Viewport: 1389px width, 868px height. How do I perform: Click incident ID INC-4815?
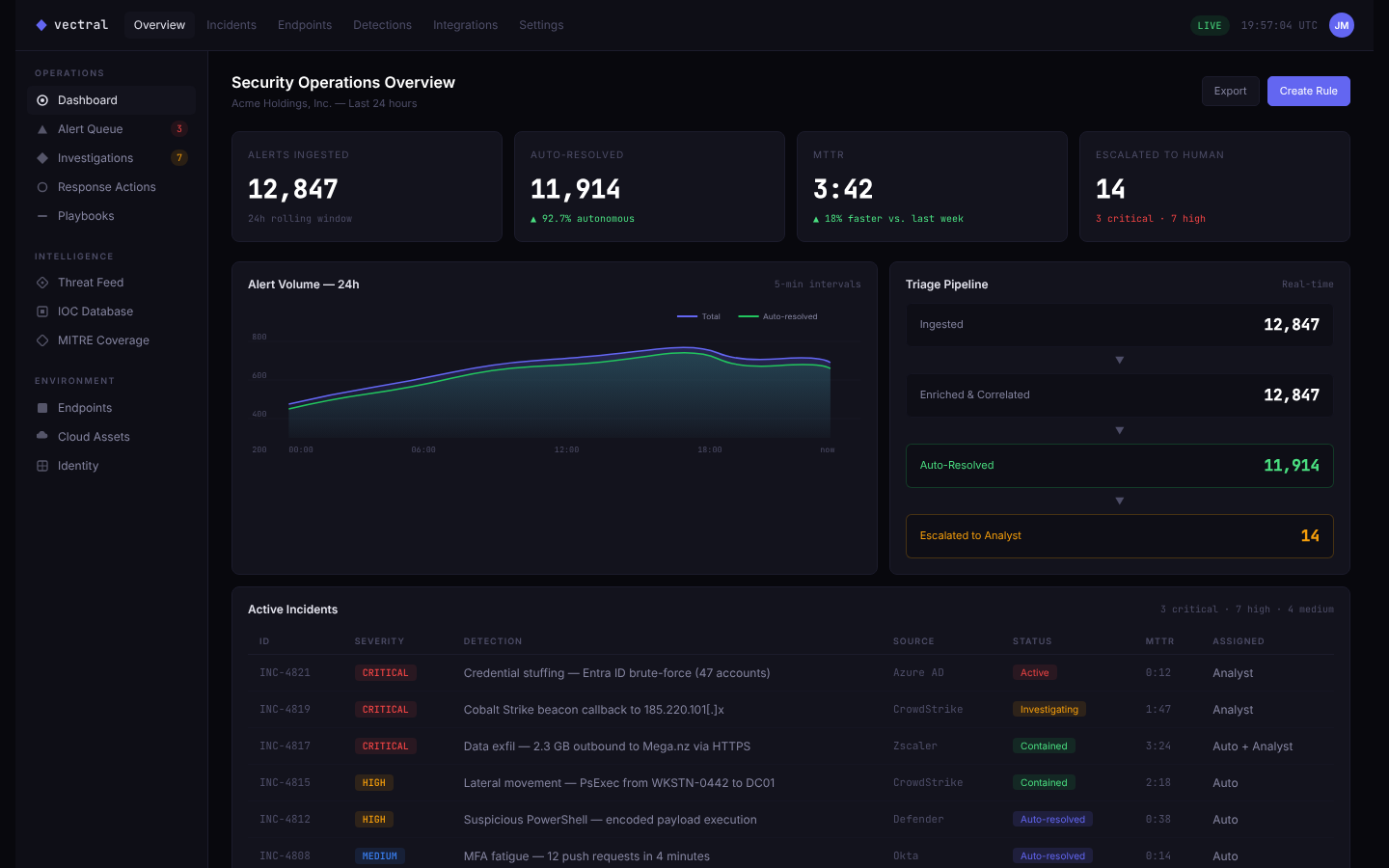(285, 783)
